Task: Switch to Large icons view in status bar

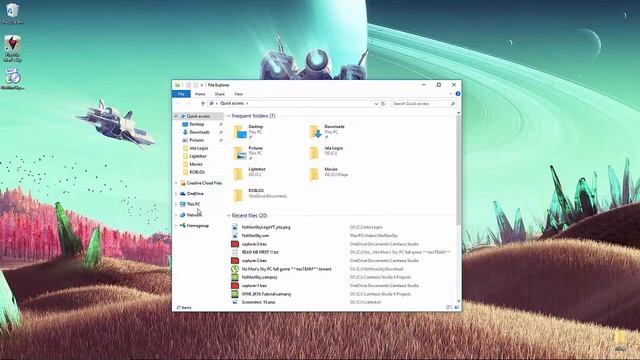Action: pyautogui.click(x=457, y=307)
